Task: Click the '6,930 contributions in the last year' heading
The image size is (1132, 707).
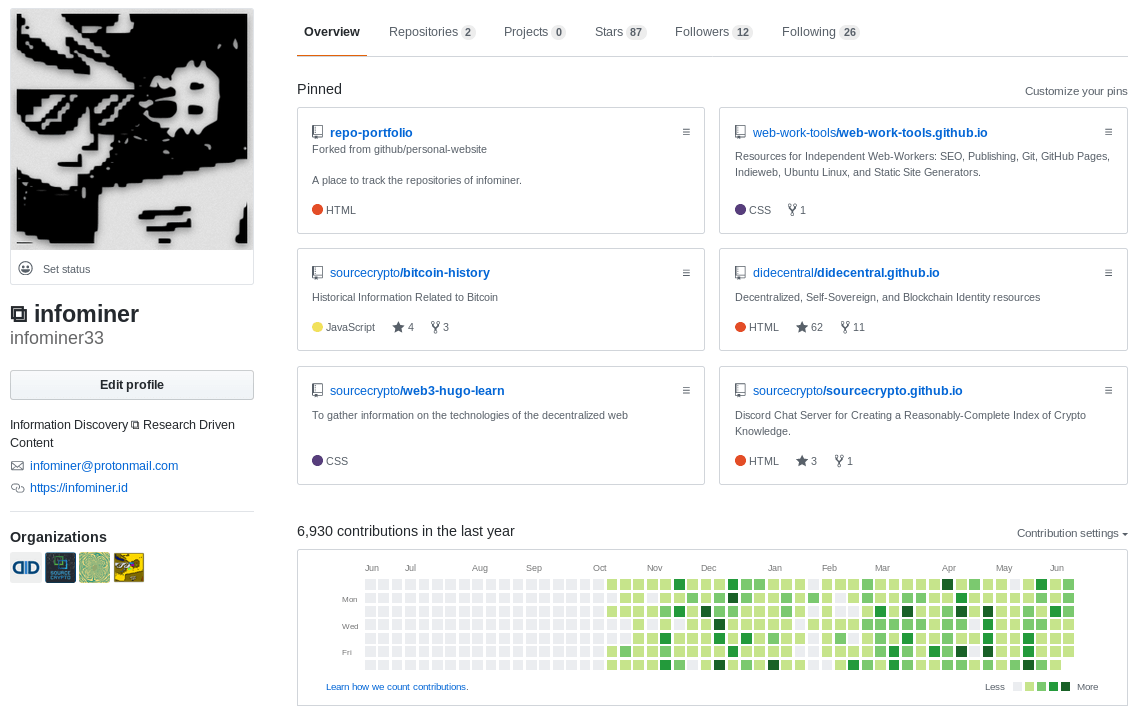Action: 406,531
